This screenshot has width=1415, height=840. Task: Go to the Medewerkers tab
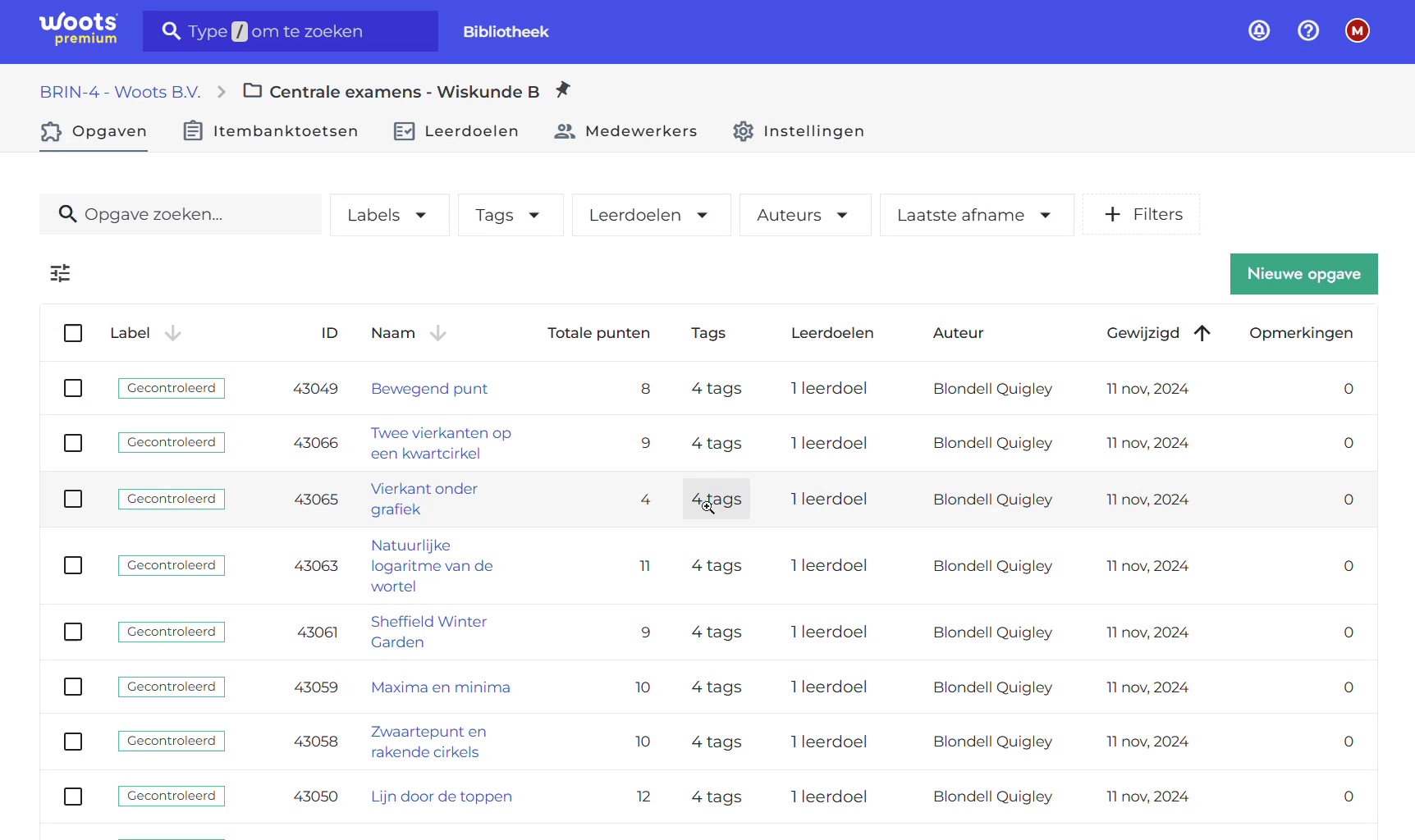click(625, 131)
